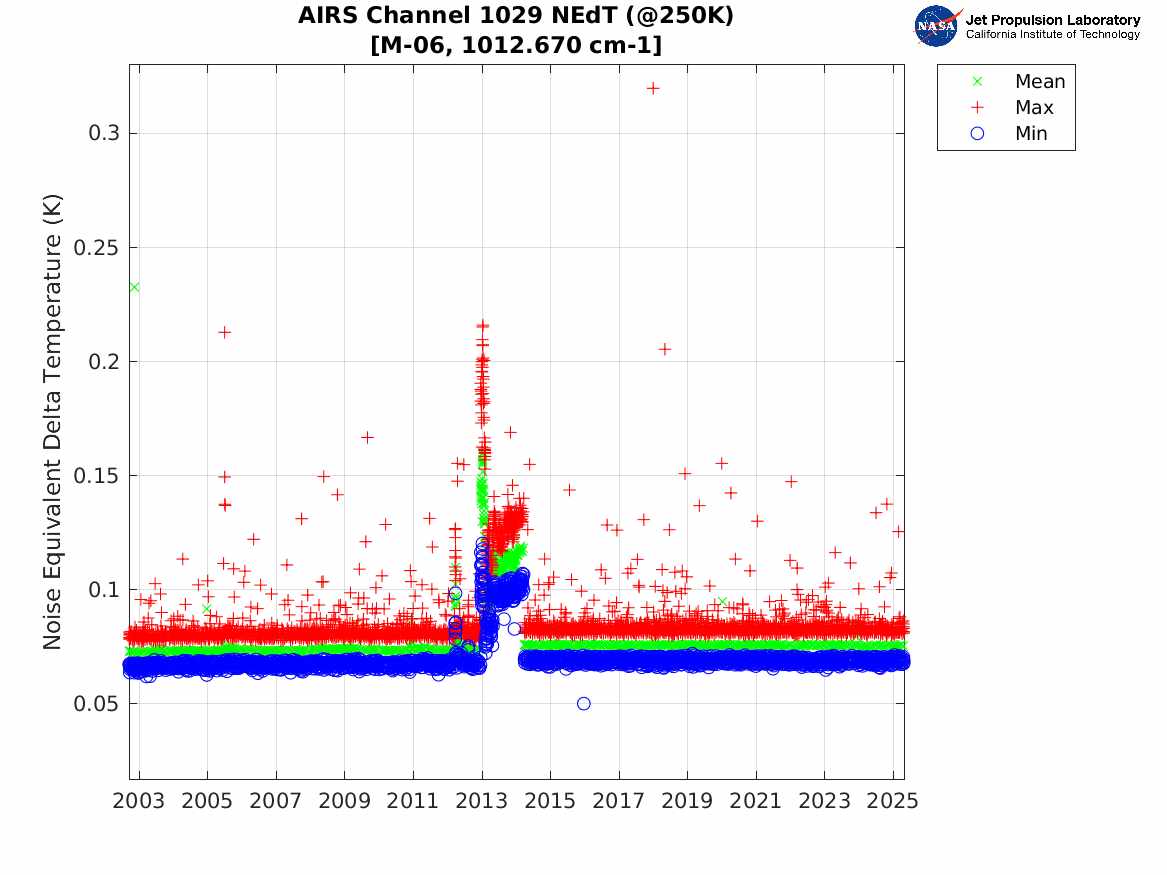This screenshot has width=1167, height=875.
Task: Select the red plus near 0.21 in 2005
Action: point(225,332)
